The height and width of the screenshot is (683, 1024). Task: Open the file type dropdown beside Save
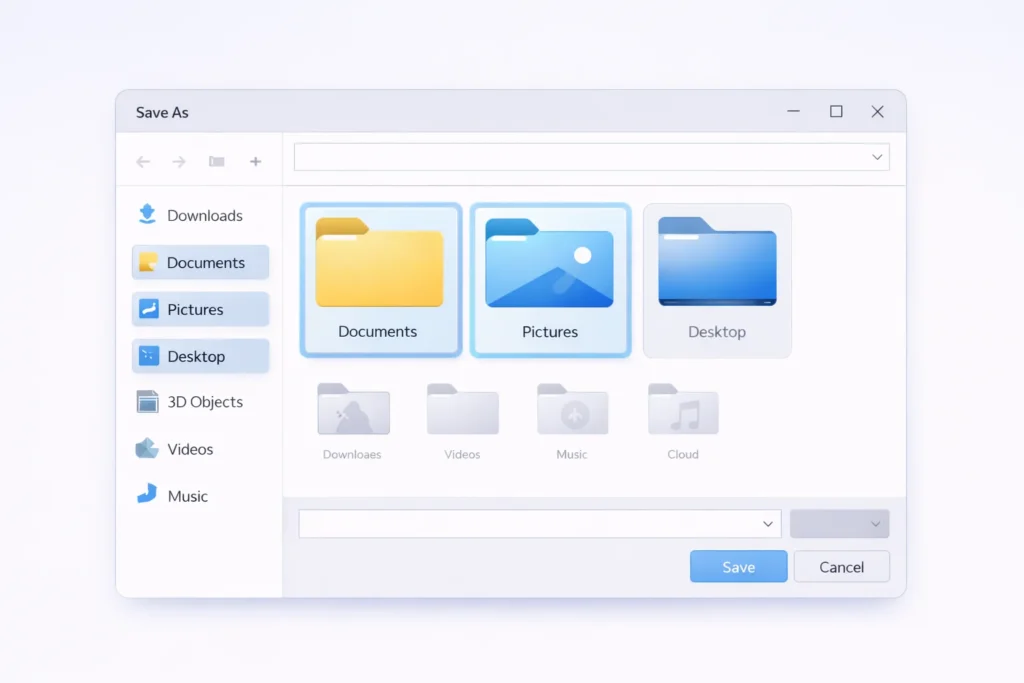840,523
